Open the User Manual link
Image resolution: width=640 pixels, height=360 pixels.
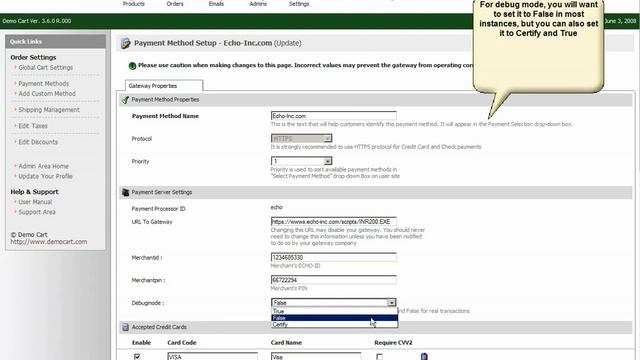(35, 202)
